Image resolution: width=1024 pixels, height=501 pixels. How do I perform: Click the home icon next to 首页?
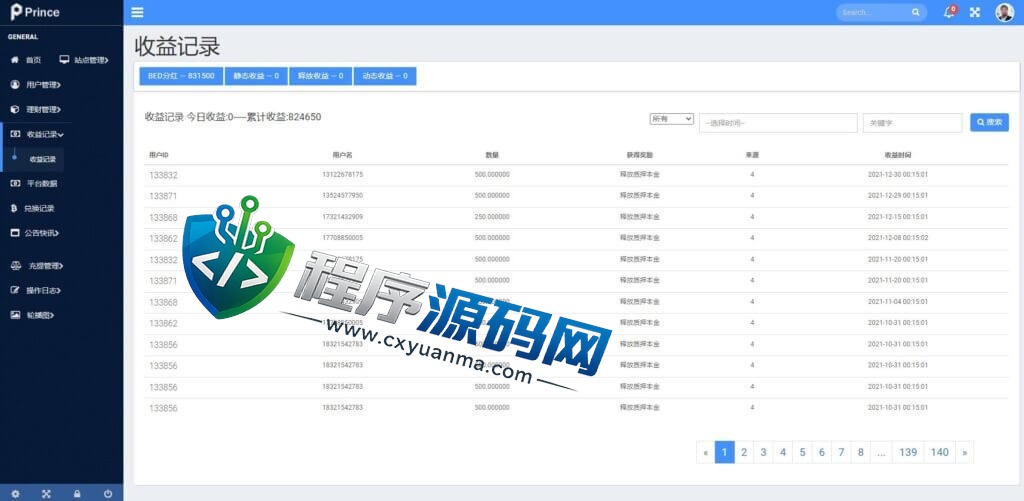point(14,59)
